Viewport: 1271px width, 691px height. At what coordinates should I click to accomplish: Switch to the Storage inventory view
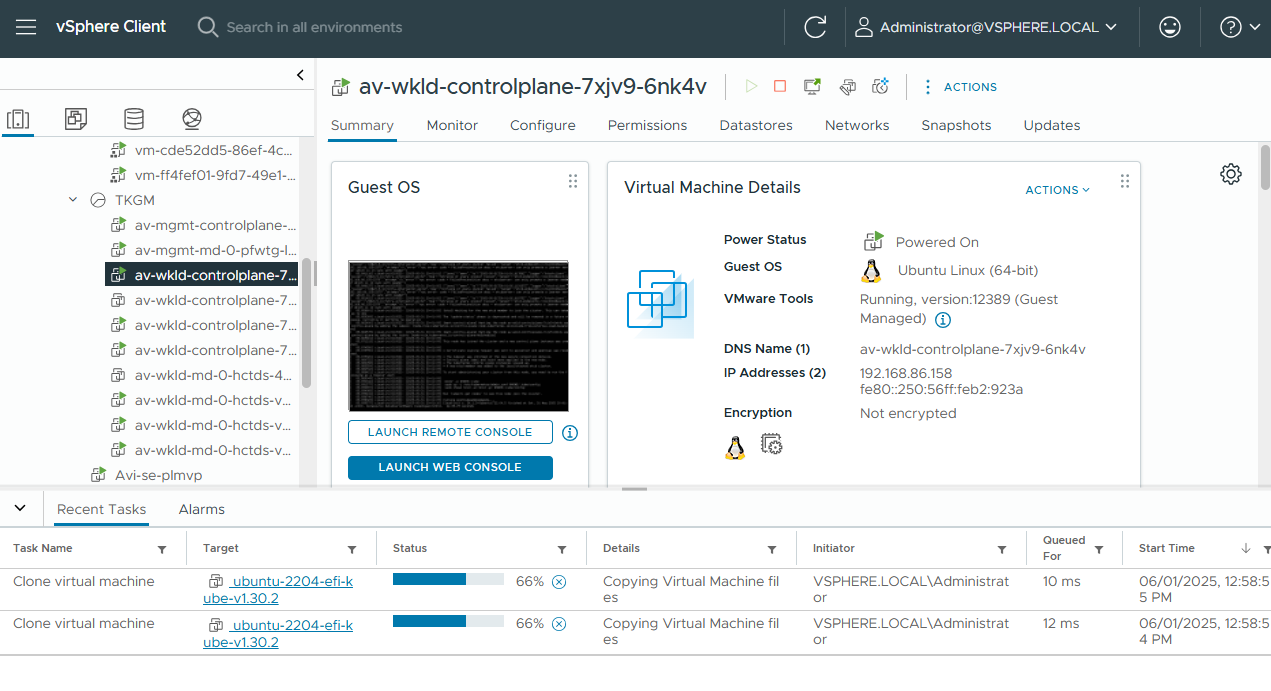[x=134, y=120]
